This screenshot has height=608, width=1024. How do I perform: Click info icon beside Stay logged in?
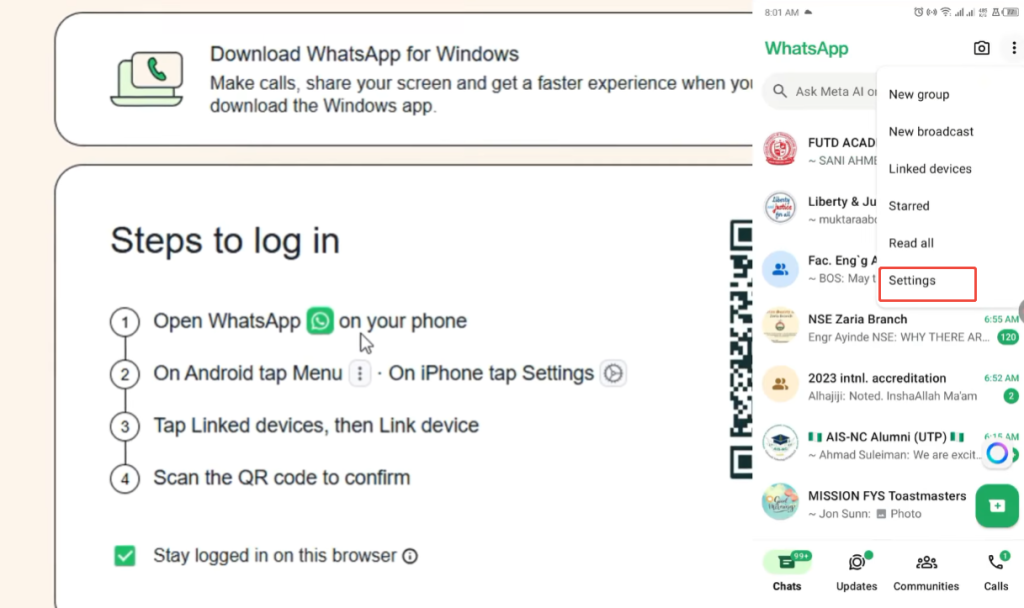[410, 556]
